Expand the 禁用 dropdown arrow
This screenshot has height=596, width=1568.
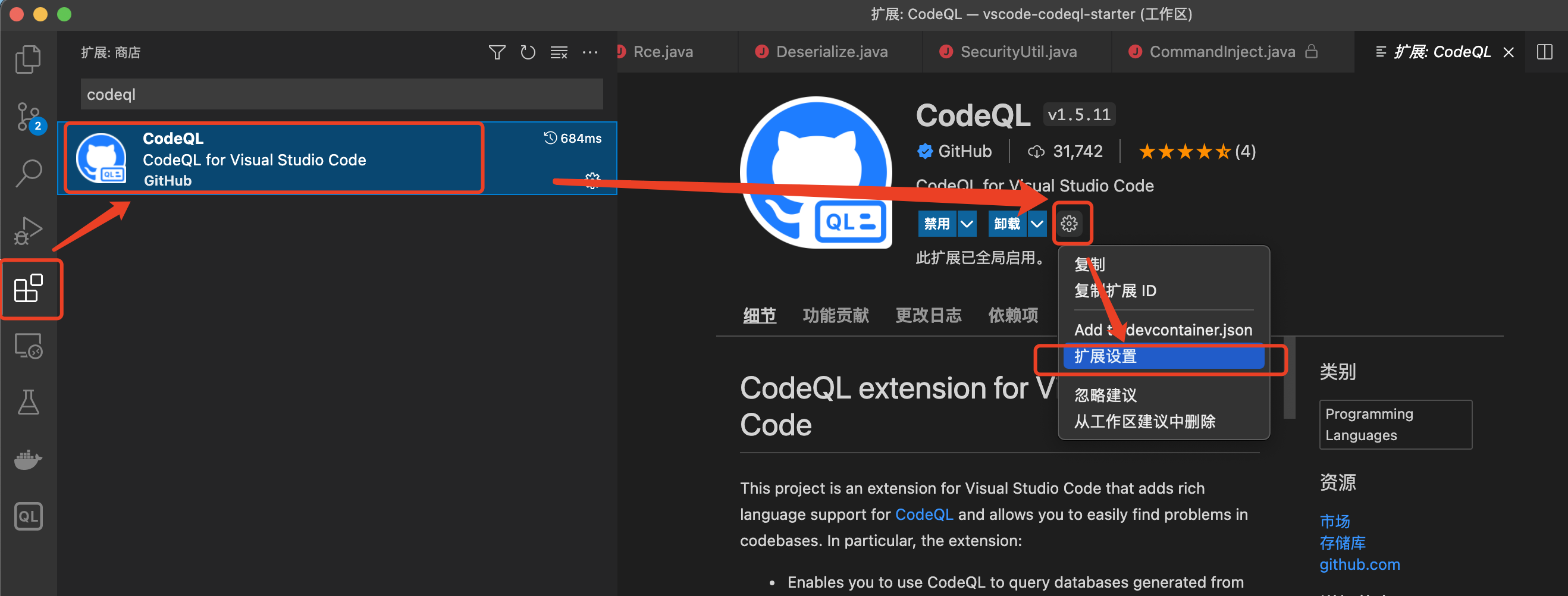point(967,224)
